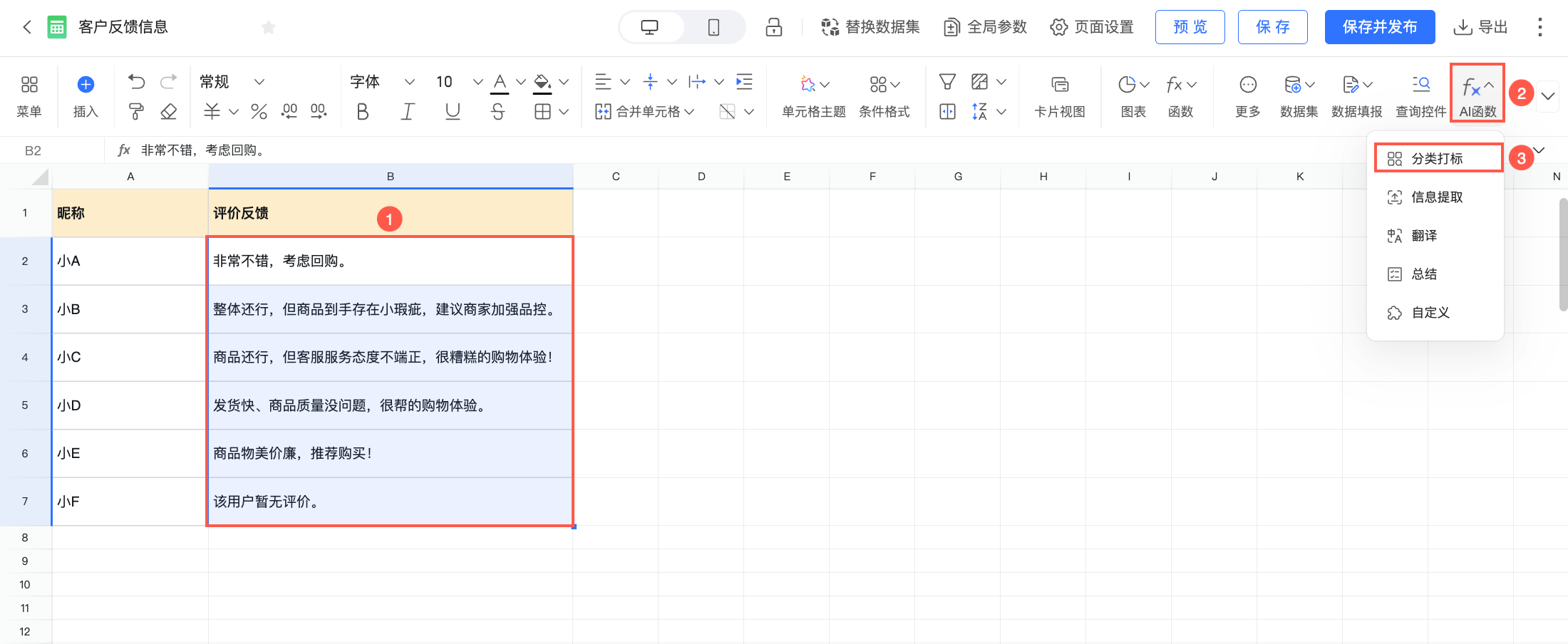Apply cell borders with the border icon
Viewport: 1568px width, 644px height.
pos(543,112)
